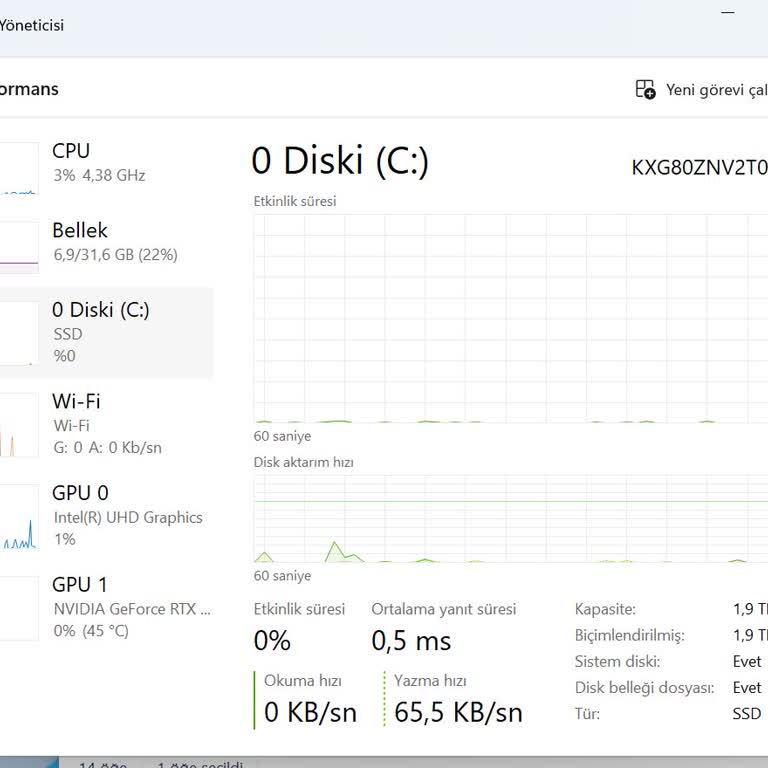The width and height of the screenshot is (768, 768).
Task: Click the Disk aktarım hızı graph
Action: pos(511,519)
